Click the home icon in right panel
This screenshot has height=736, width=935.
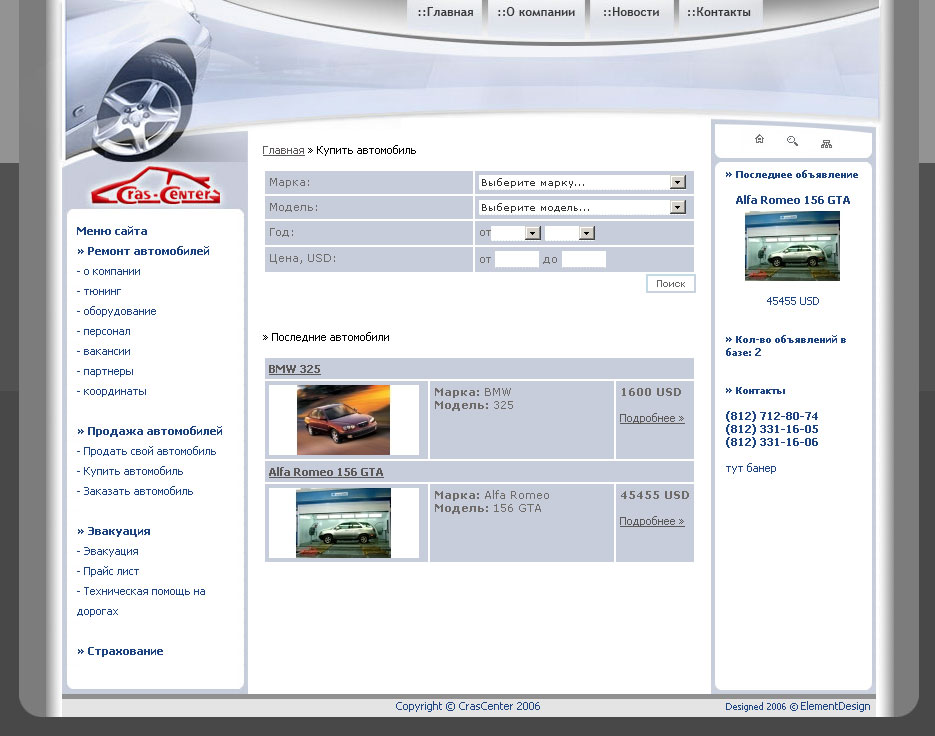(759, 140)
